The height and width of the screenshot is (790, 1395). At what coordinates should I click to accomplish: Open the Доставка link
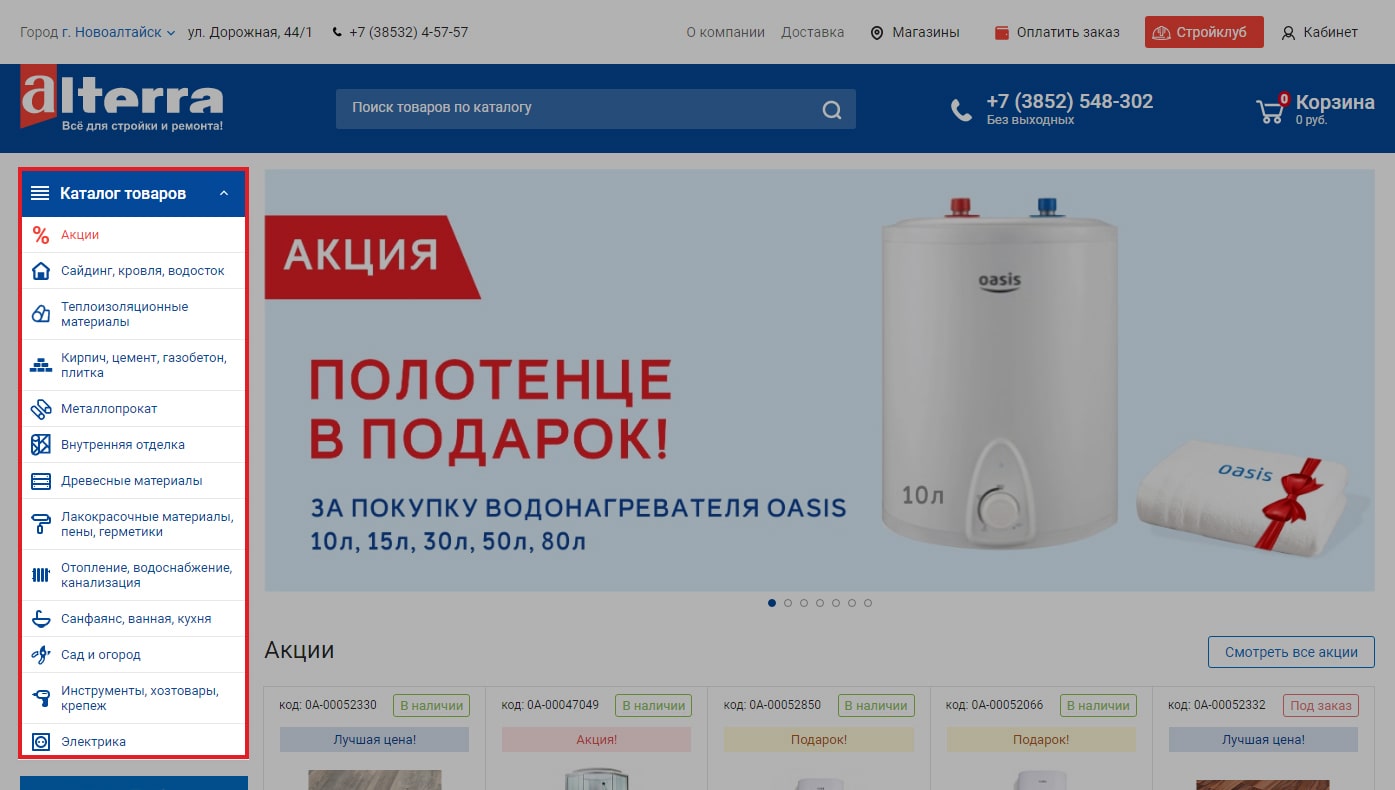[813, 32]
